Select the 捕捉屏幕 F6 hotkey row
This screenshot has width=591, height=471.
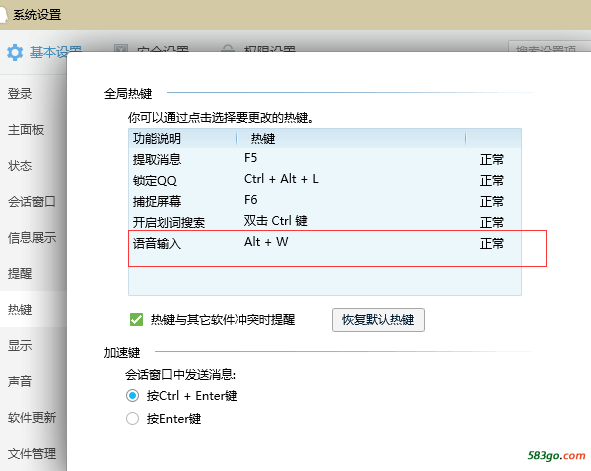pos(325,201)
